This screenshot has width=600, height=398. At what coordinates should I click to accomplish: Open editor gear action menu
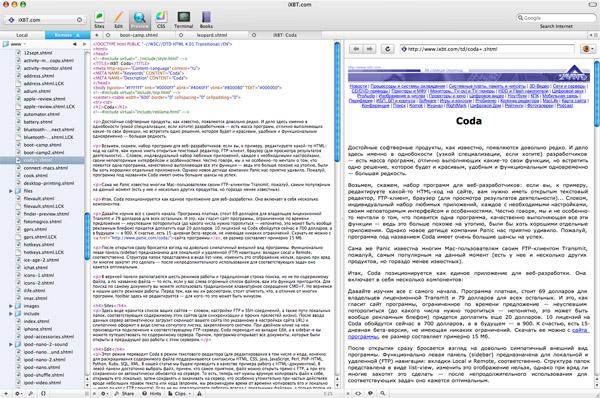[x=104, y=393]
